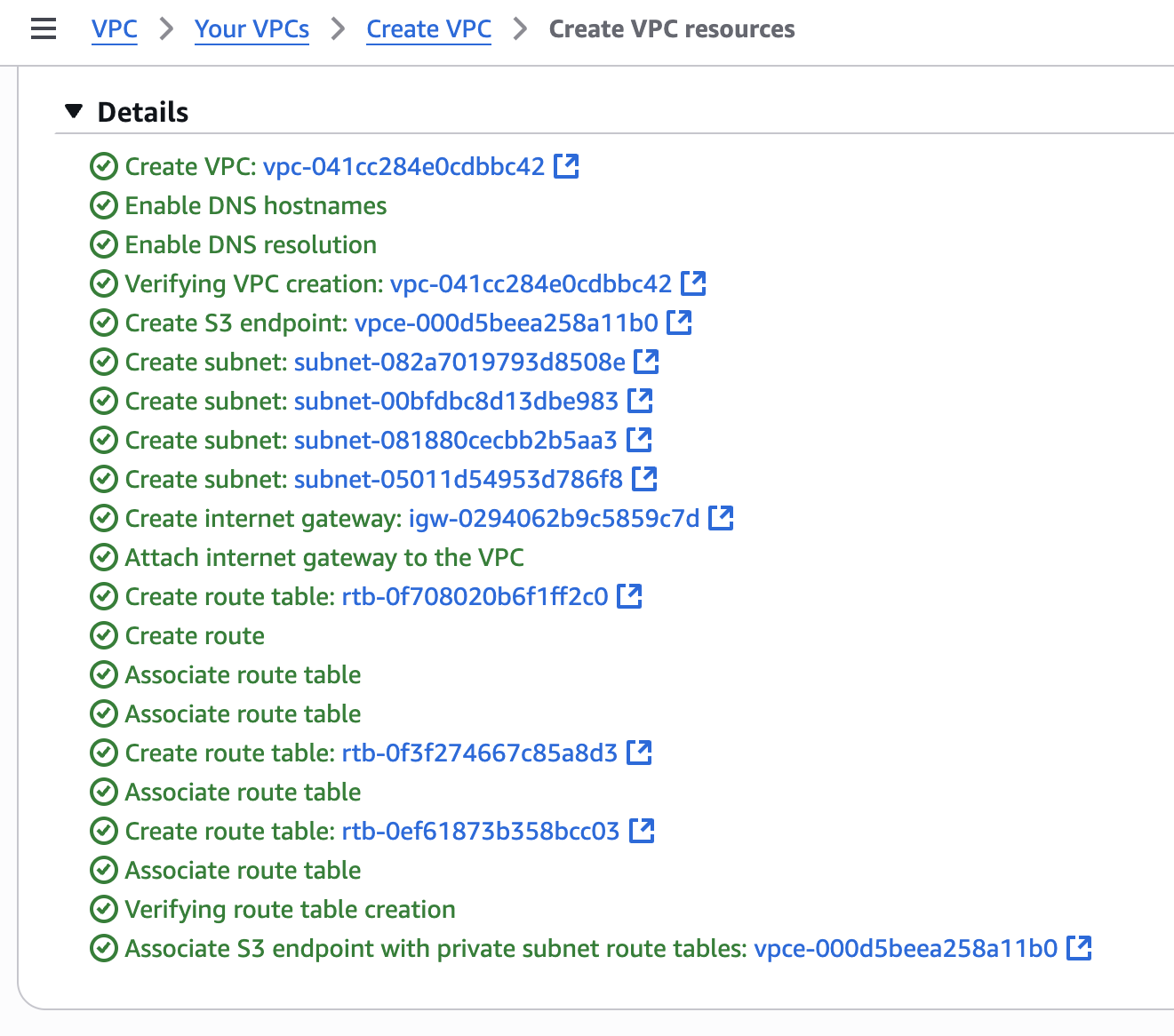Click the green checkmark beside Enable DNS hostnames

pos(104,205)
